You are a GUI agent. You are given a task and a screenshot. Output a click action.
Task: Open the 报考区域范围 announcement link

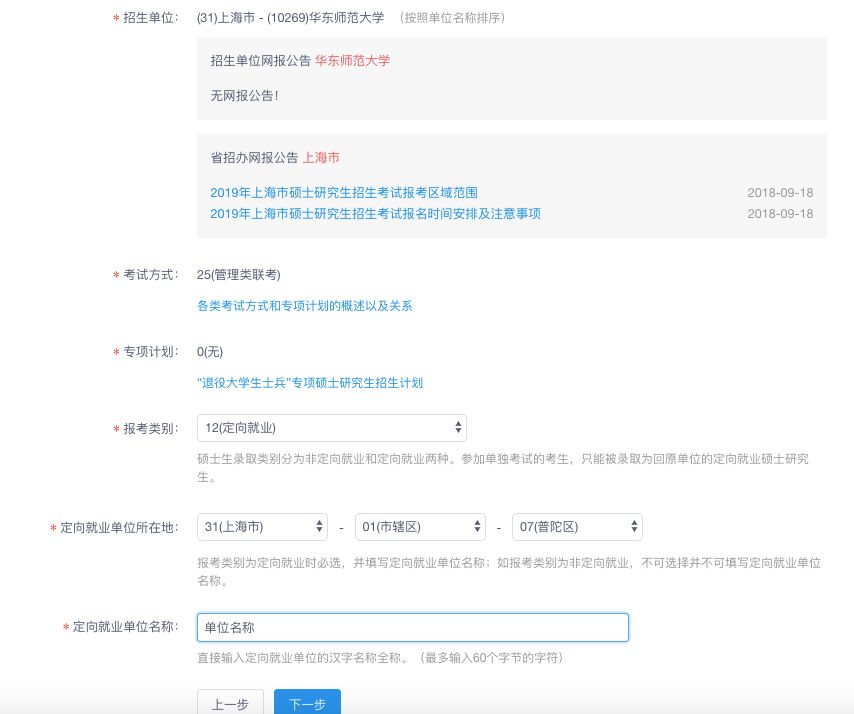(x=344, y=192)
